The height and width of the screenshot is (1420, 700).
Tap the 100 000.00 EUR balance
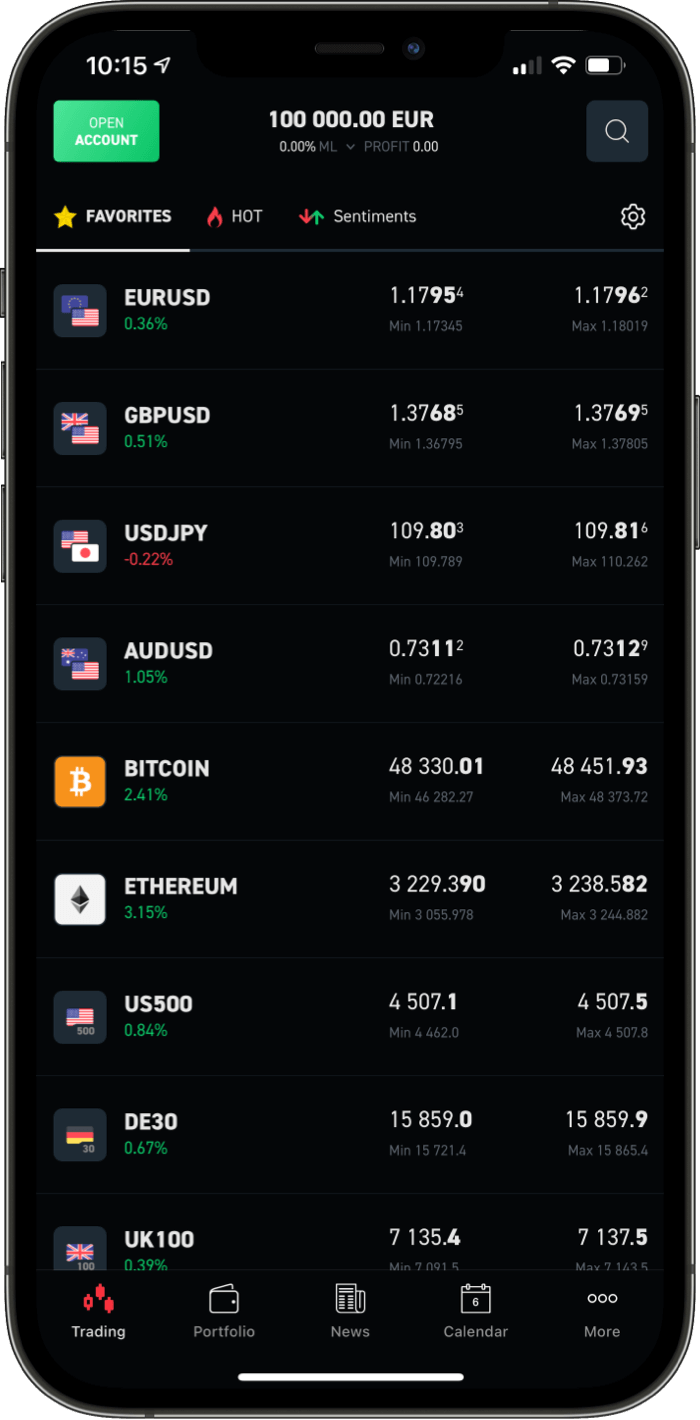[351, 120]
